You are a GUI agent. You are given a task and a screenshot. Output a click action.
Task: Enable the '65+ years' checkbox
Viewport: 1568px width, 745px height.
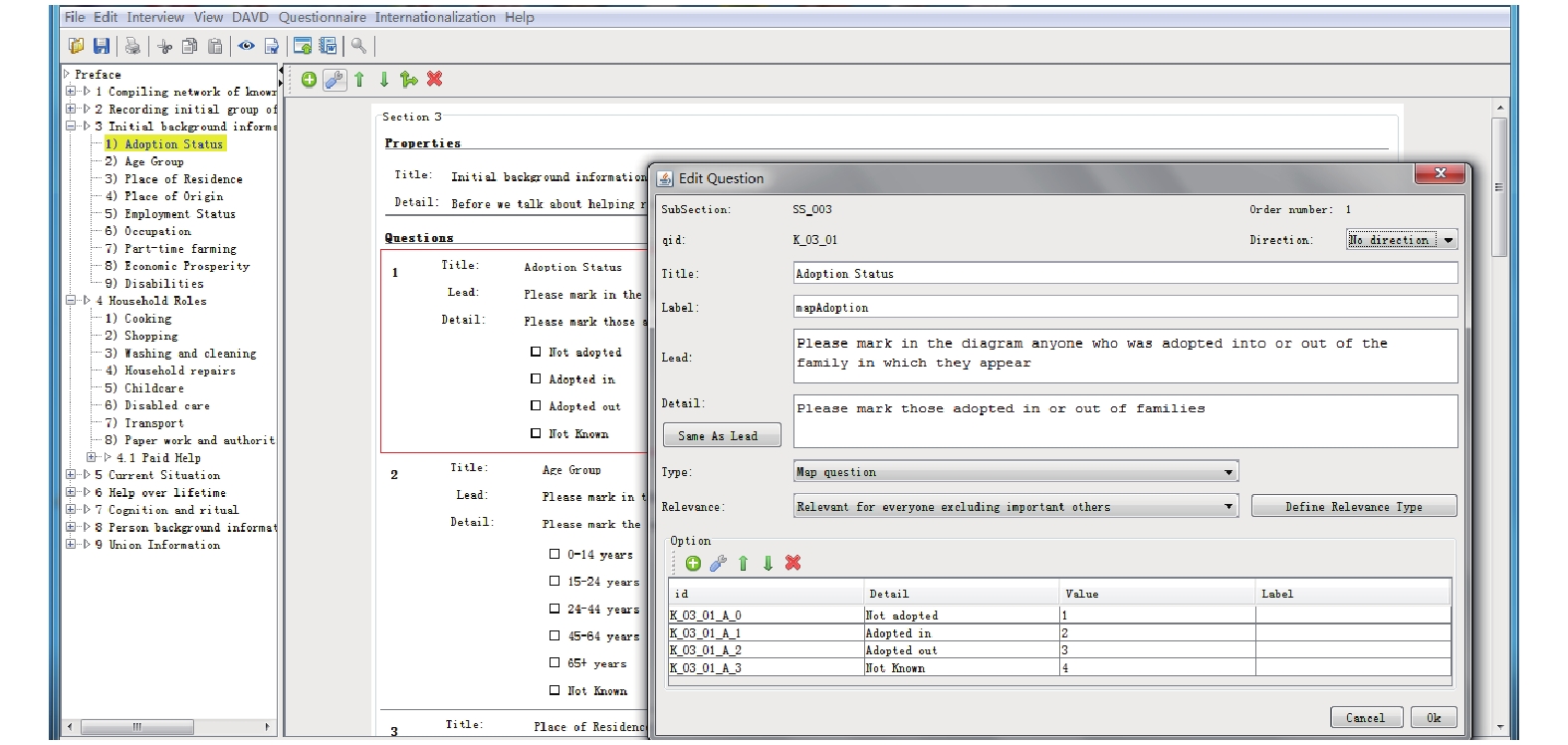[555, 662]
